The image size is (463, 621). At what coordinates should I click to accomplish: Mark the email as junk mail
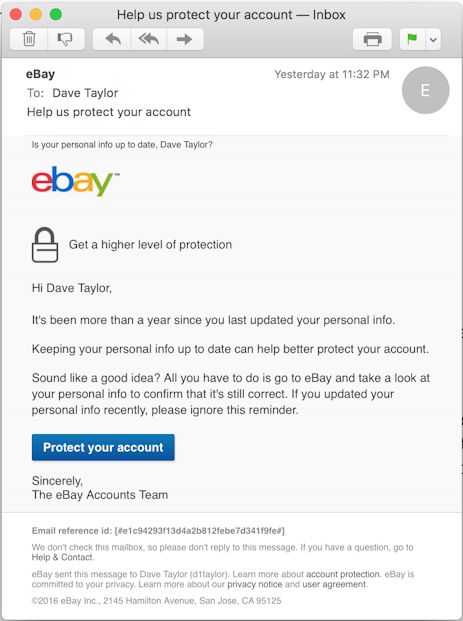66,39
